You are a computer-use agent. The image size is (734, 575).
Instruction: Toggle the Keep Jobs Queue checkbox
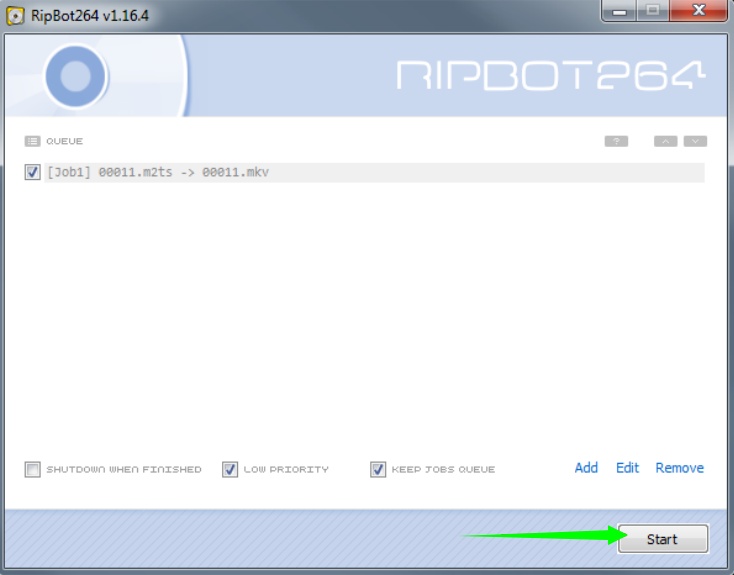(x=378, y=469)
